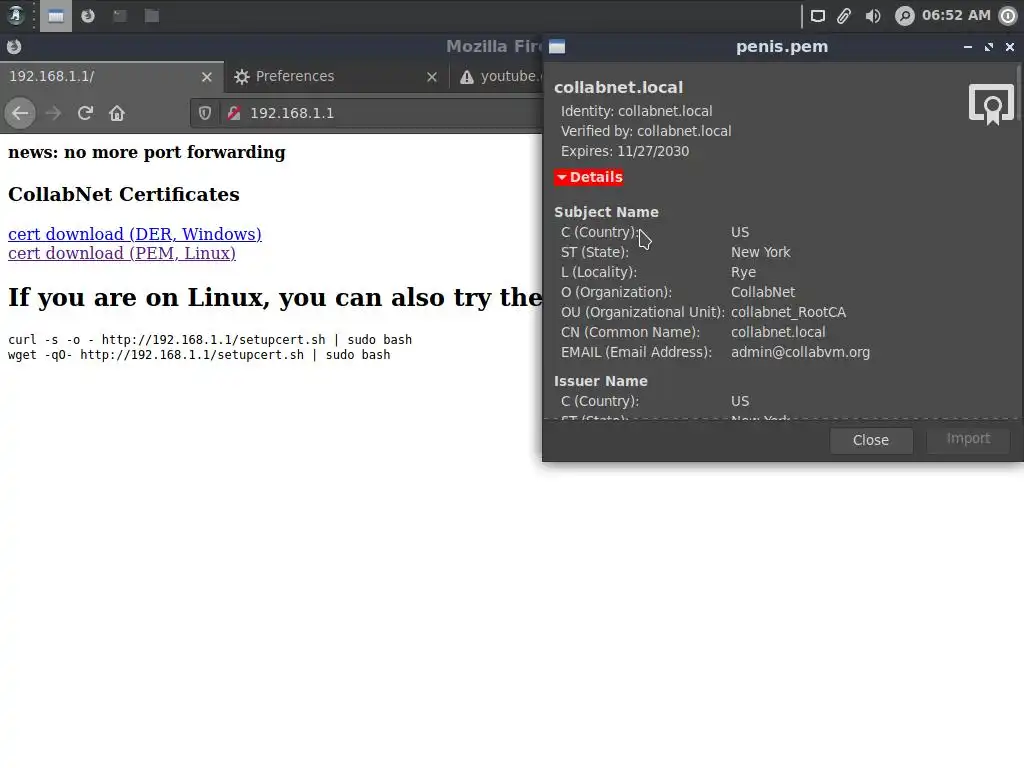Image resolution: width=1024 pixels, height=768 pixels.
Task: Click the Rye locality value
Action: [x=743, y=272]
